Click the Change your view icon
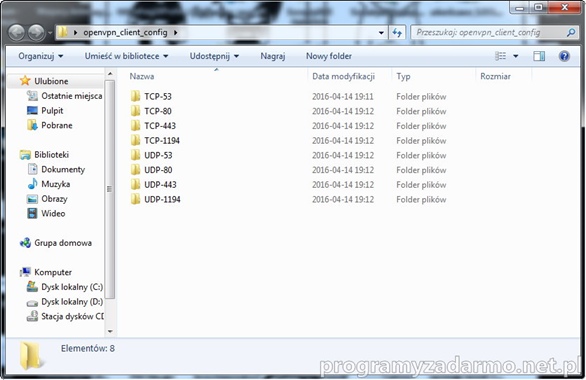The width and height of the screenshot is (586, 380). tap(500, 56)
